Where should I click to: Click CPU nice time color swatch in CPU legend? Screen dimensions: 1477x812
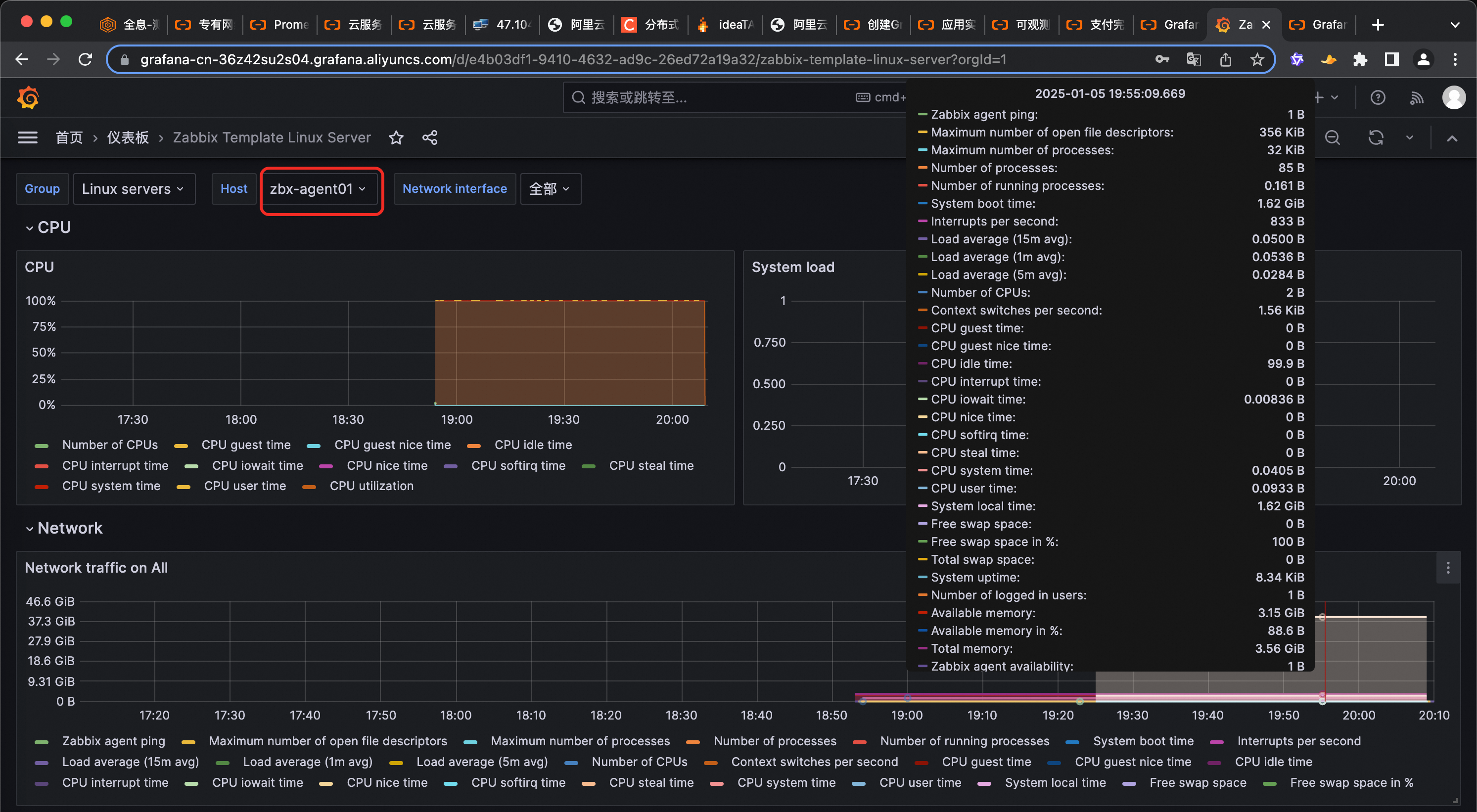(326, 466)
